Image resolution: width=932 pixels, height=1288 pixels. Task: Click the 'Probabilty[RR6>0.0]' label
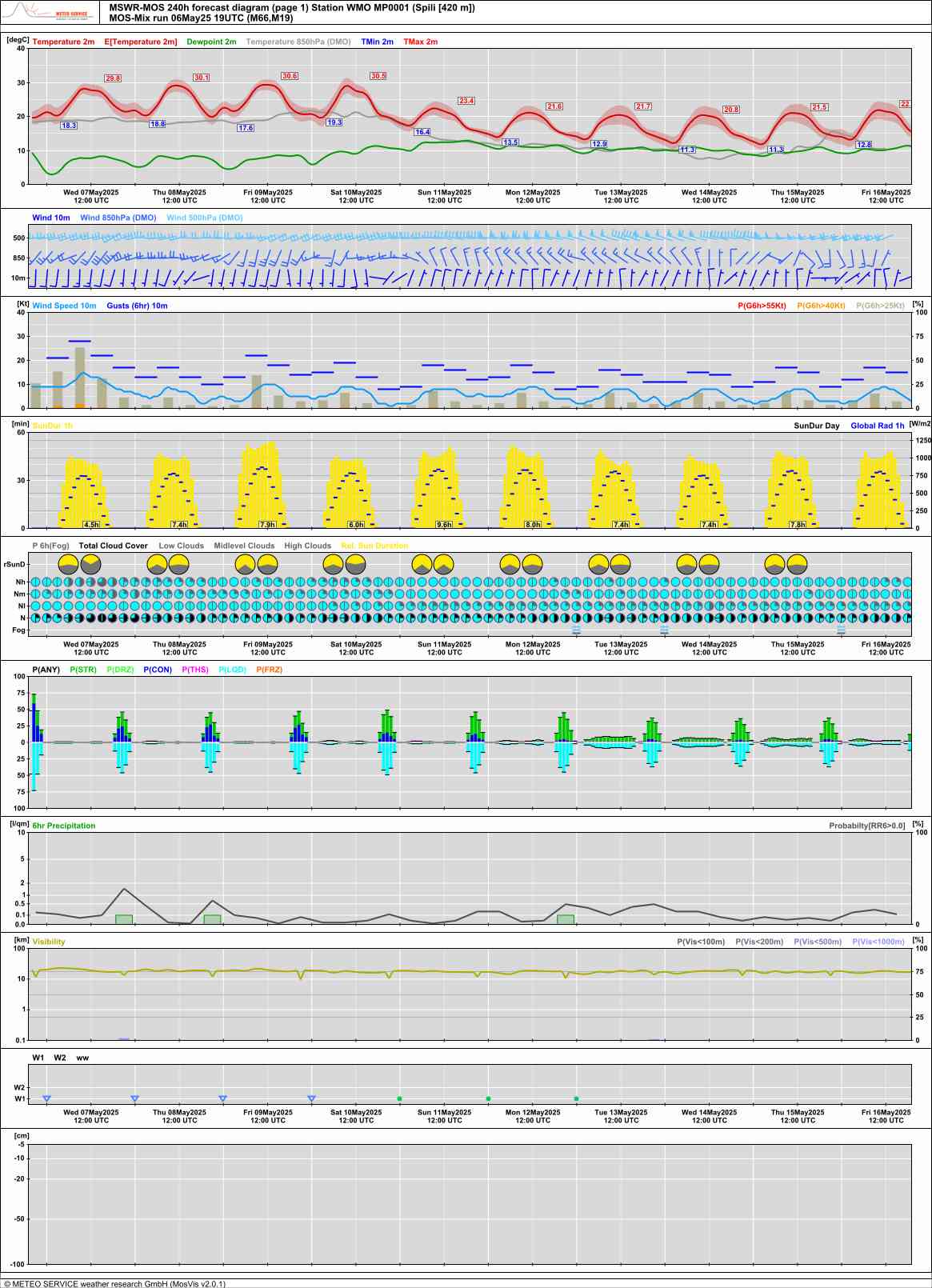point(867,826)
